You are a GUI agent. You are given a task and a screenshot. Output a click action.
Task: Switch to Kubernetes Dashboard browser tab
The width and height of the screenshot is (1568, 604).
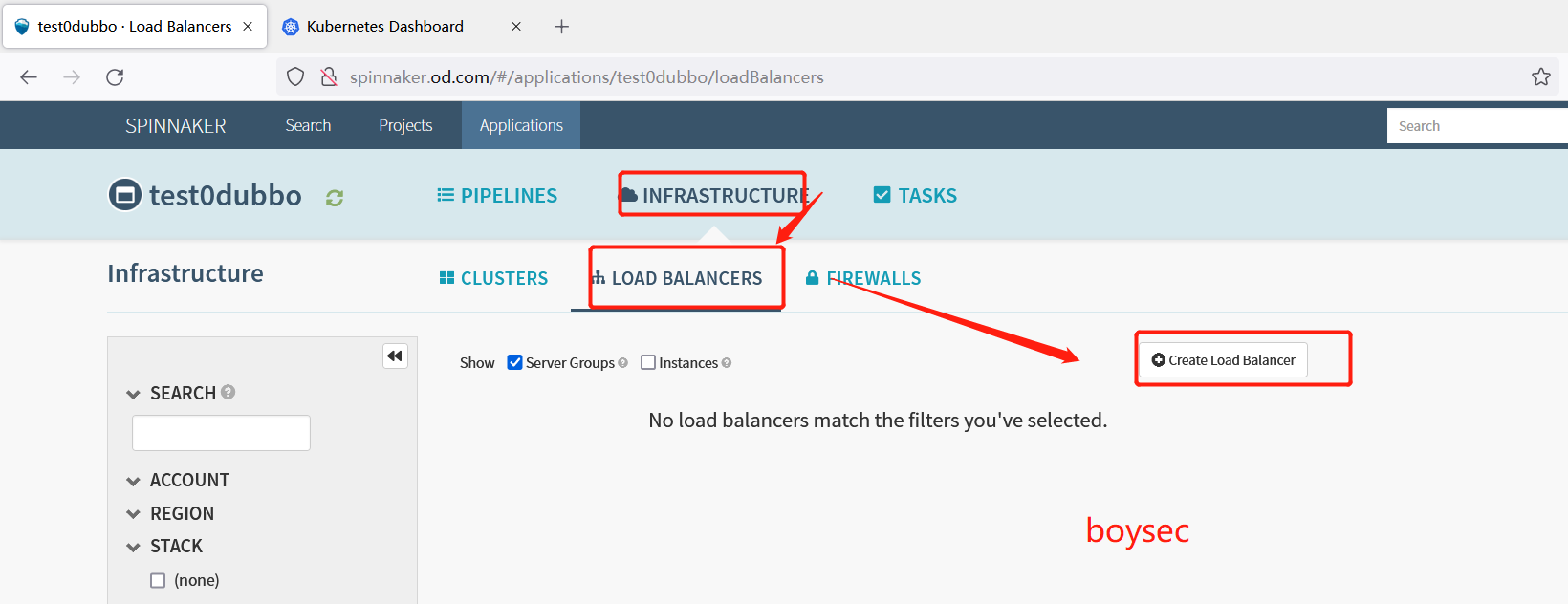(x=385, y=27)
